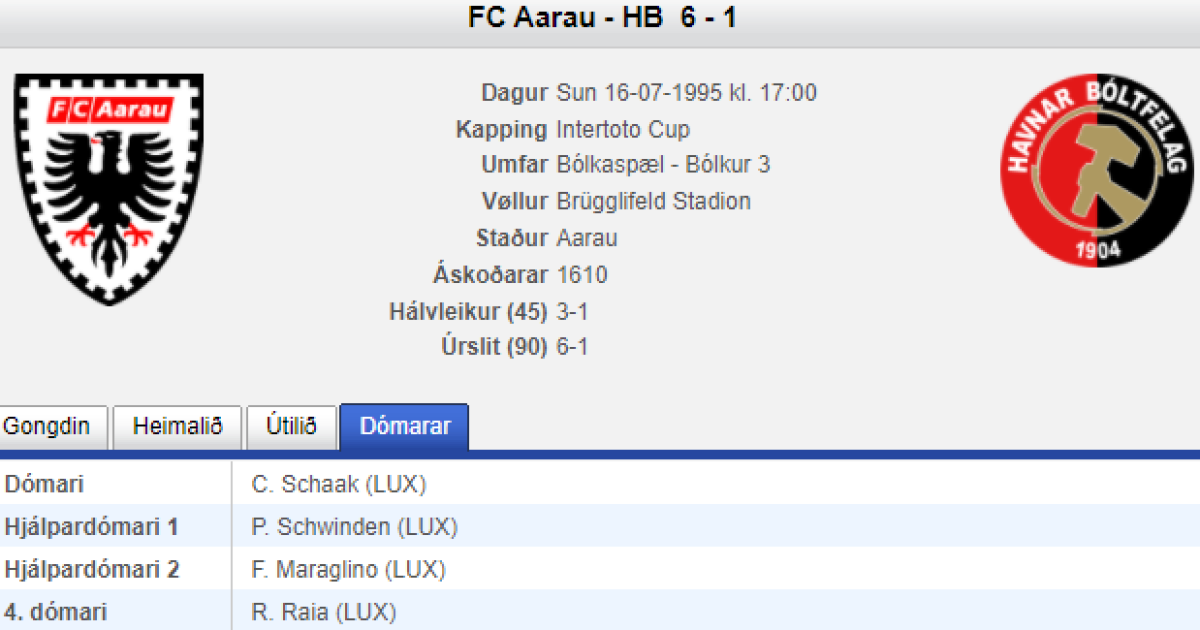
Task: Click the match title FC Aarau - HB 6 - 1
Action: pos(602,18)
